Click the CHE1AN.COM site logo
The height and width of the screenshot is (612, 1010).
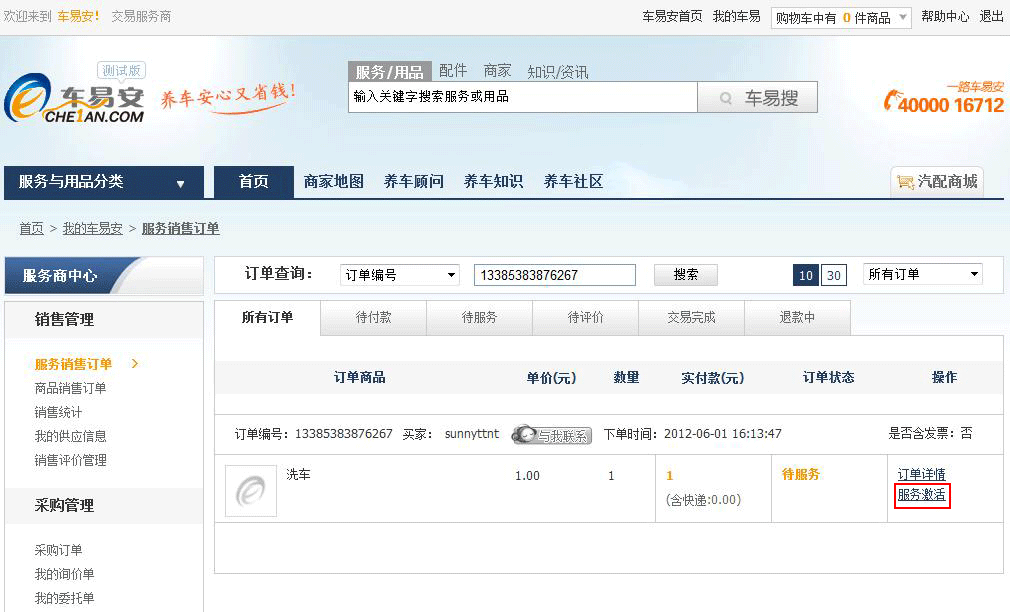pos(74,98)
